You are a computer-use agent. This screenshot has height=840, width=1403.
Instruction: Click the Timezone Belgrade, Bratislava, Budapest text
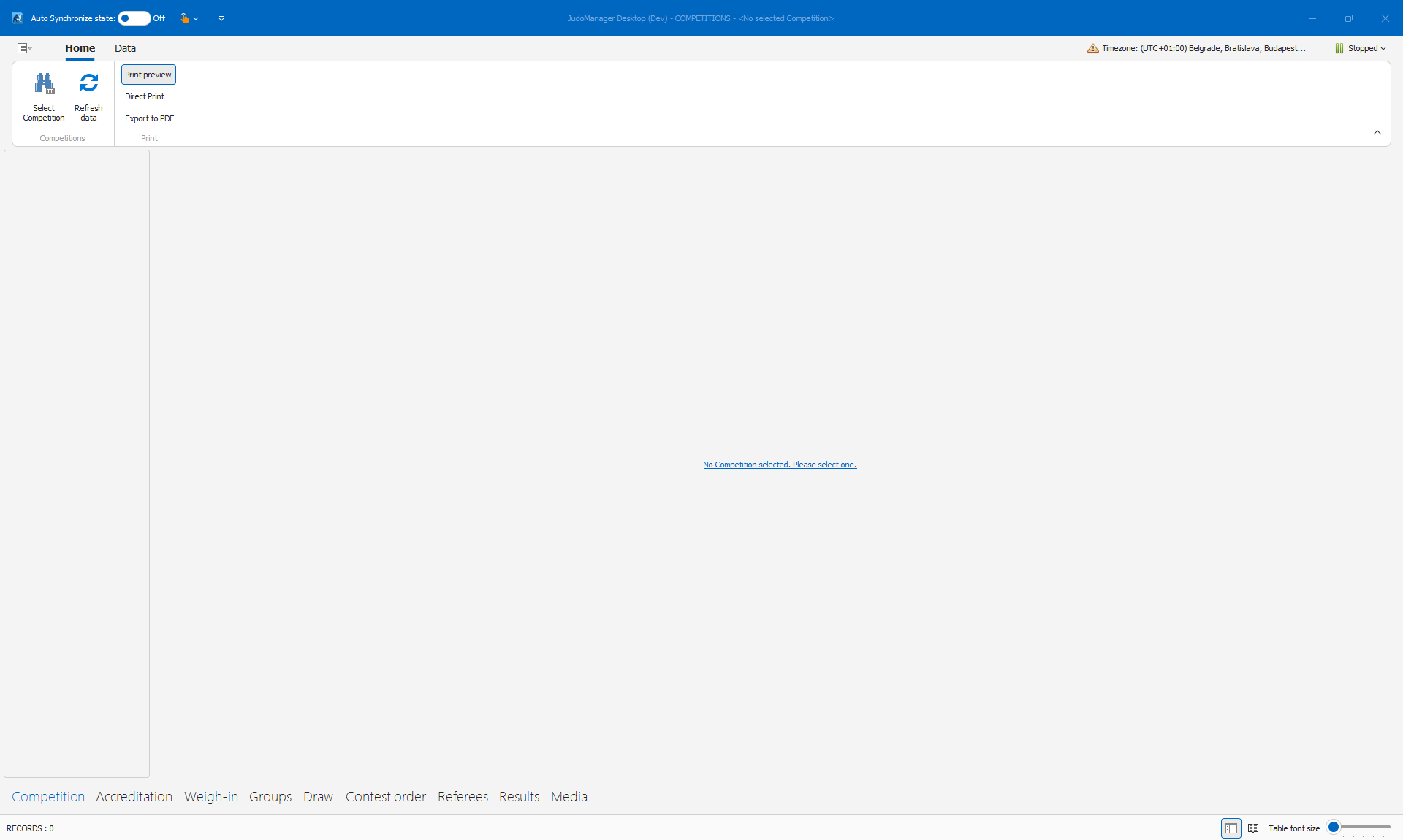coord(1204,48)
